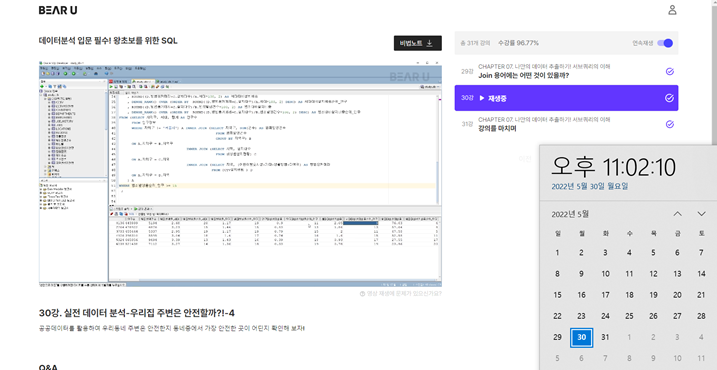The width and height of the screenshot is (717, 370).
Task: Click lecture 31 completion check icon
Action: coord(669,124)
